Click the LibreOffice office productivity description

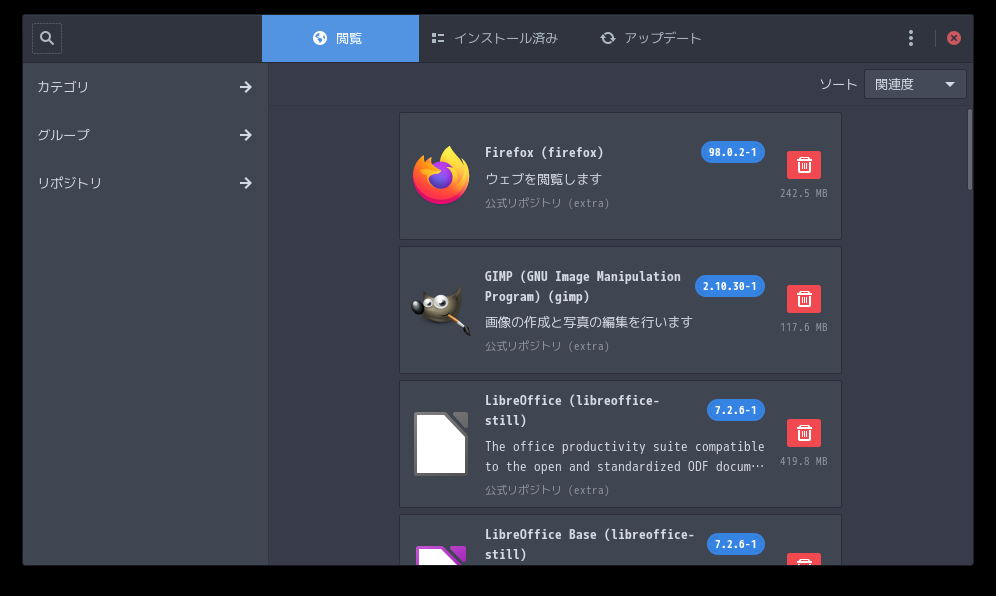pyautogui.click(x=624, y=456)
